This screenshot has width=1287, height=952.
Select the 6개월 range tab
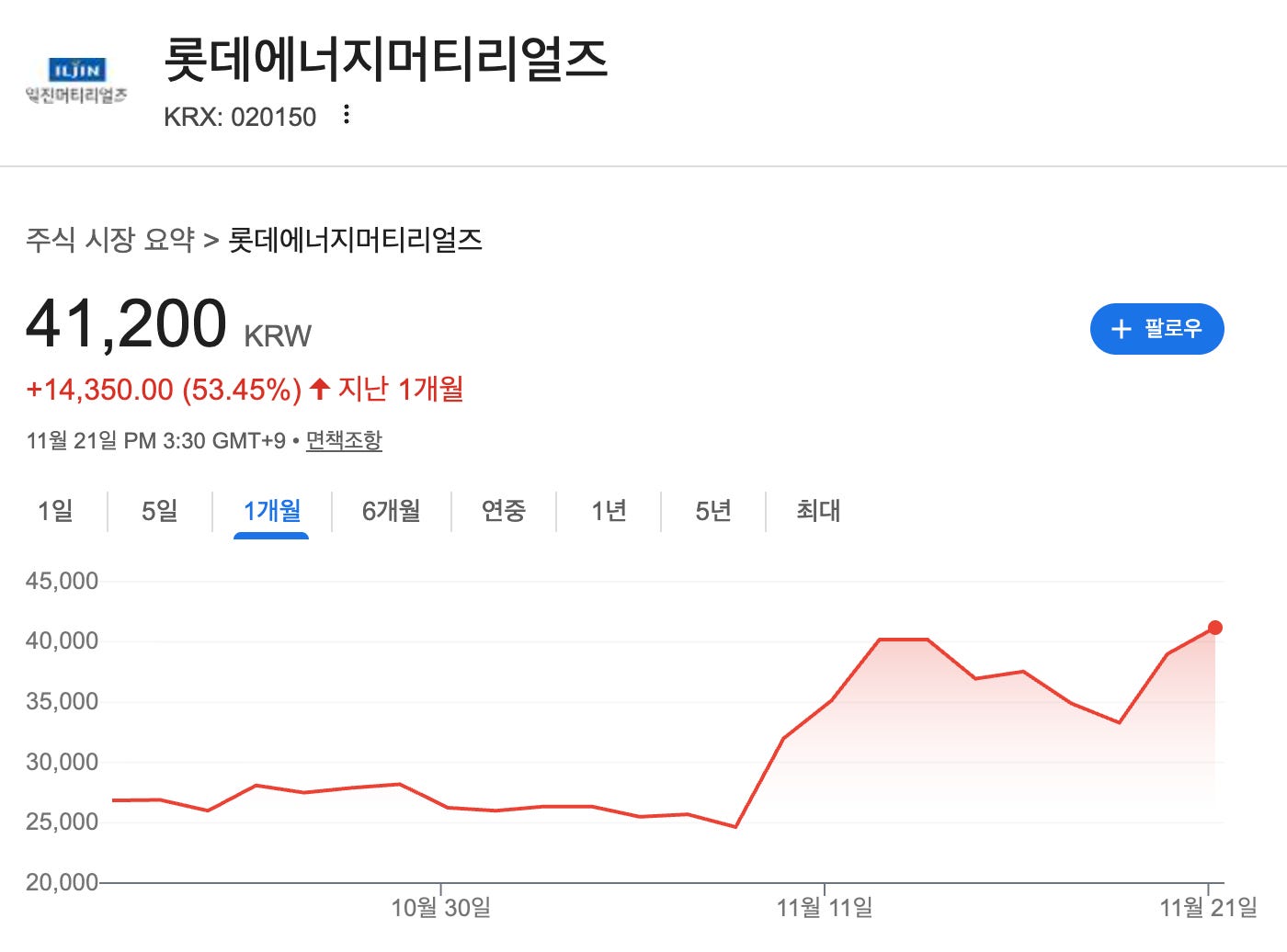click(x=392, y=511)
